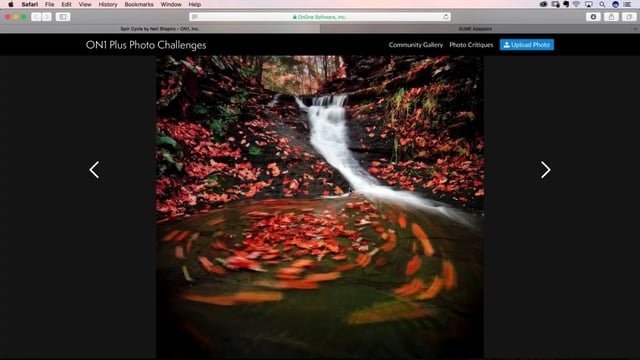Open the Siri icon in menu bar

(x=616, y=4)
